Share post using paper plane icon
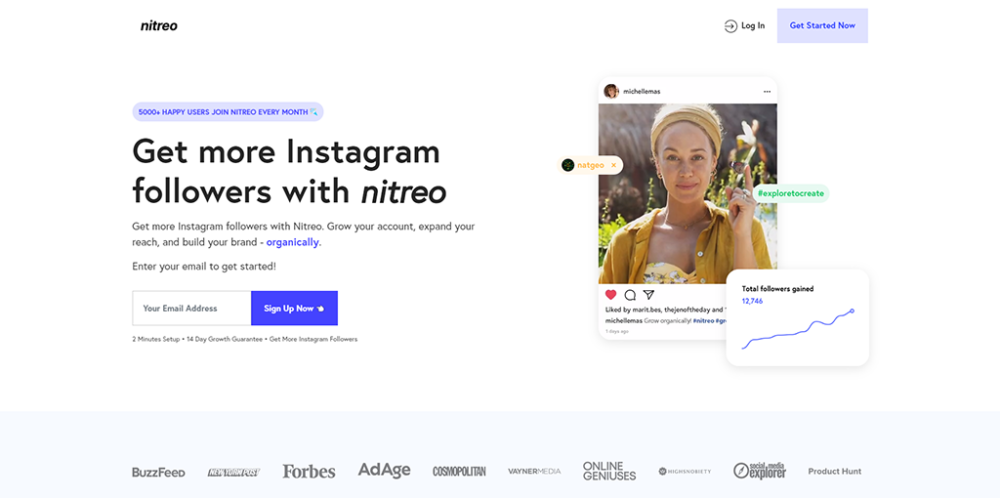The width and height of the screenshot is (1000, 498). pos(649,295)
